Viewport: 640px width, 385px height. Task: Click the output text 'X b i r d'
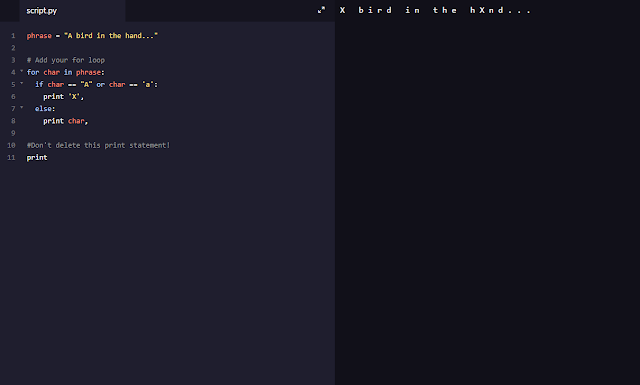tap(365, 10)
